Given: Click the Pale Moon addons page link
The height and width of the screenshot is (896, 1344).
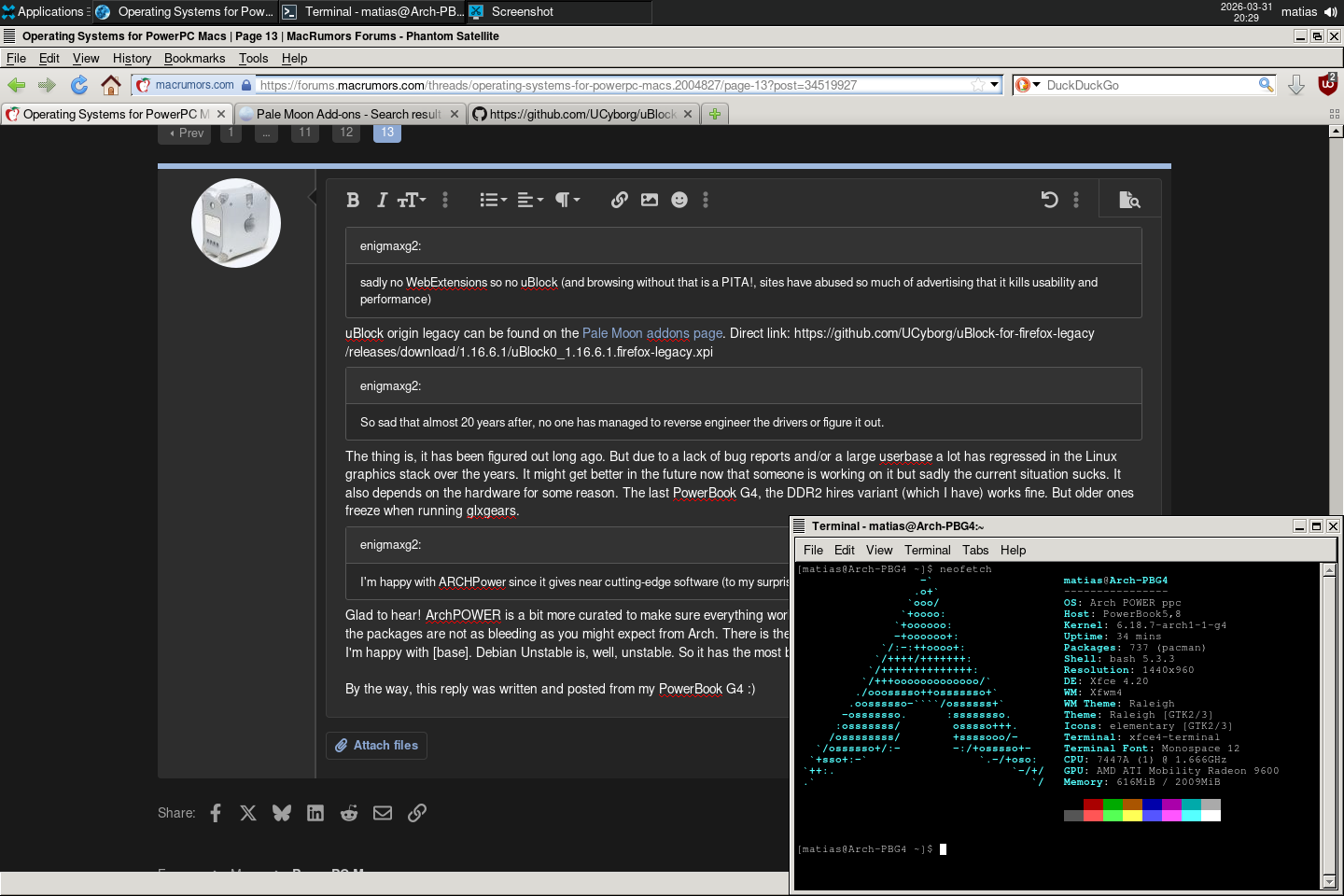Looking at the screenshot, I should pos(652,333).
